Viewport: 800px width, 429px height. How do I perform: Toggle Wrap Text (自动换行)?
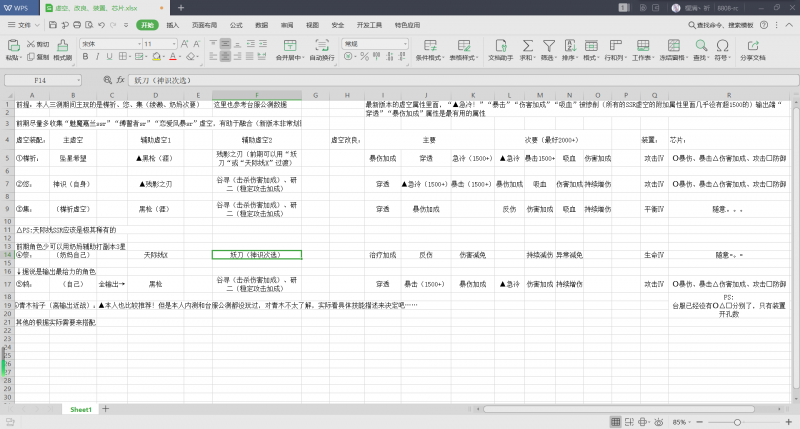pyautogui.click(x=322, y=49)
